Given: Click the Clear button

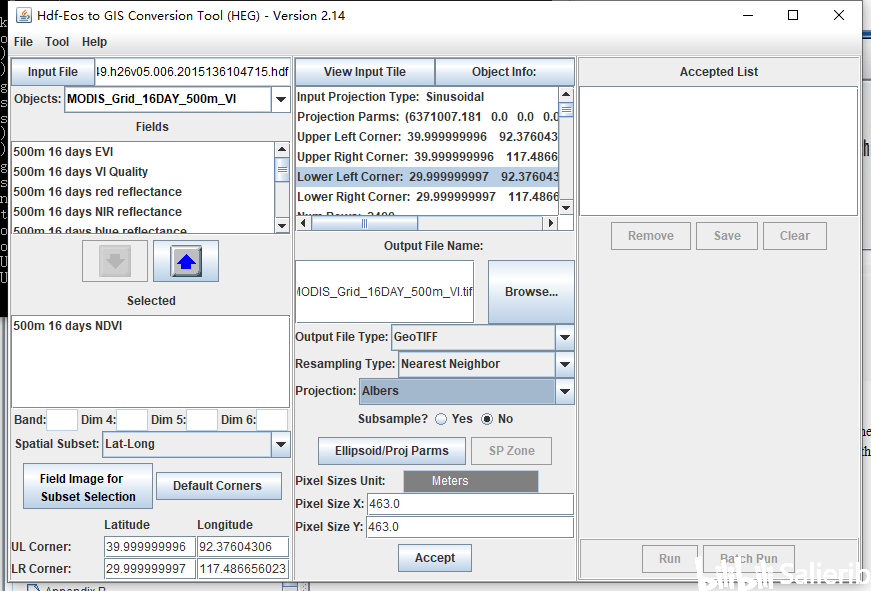Looking at the screenshot, I should [795, 236].
